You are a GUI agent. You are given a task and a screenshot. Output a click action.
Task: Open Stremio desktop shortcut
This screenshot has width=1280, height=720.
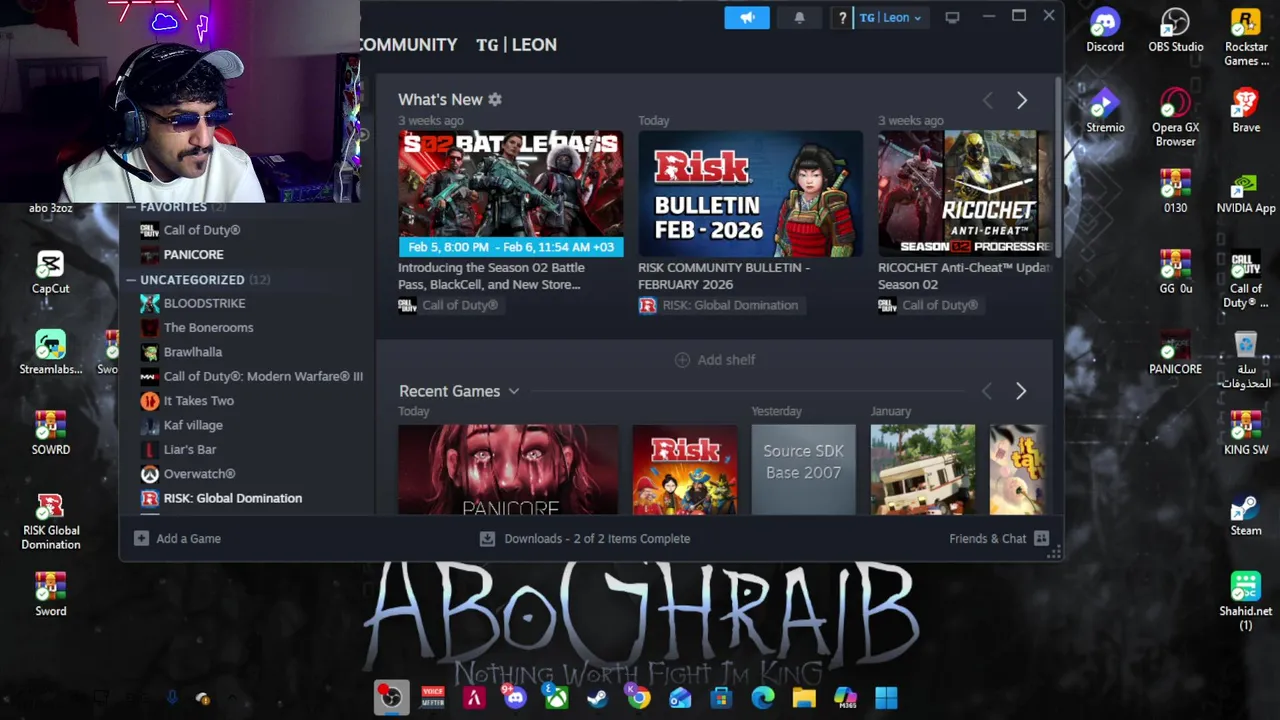coord(1105,111)
